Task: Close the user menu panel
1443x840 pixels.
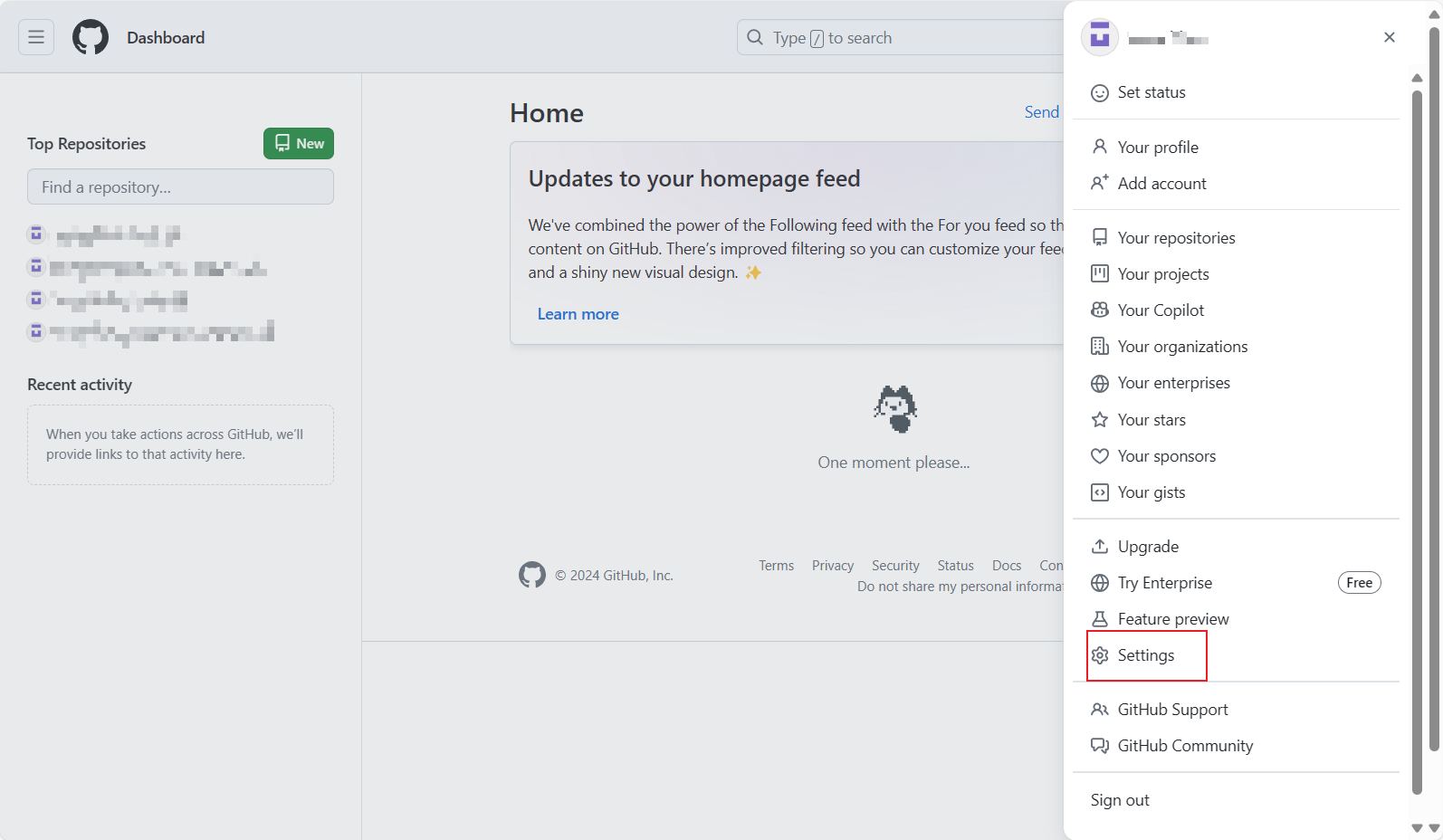Action: (x=1389, y=37)
